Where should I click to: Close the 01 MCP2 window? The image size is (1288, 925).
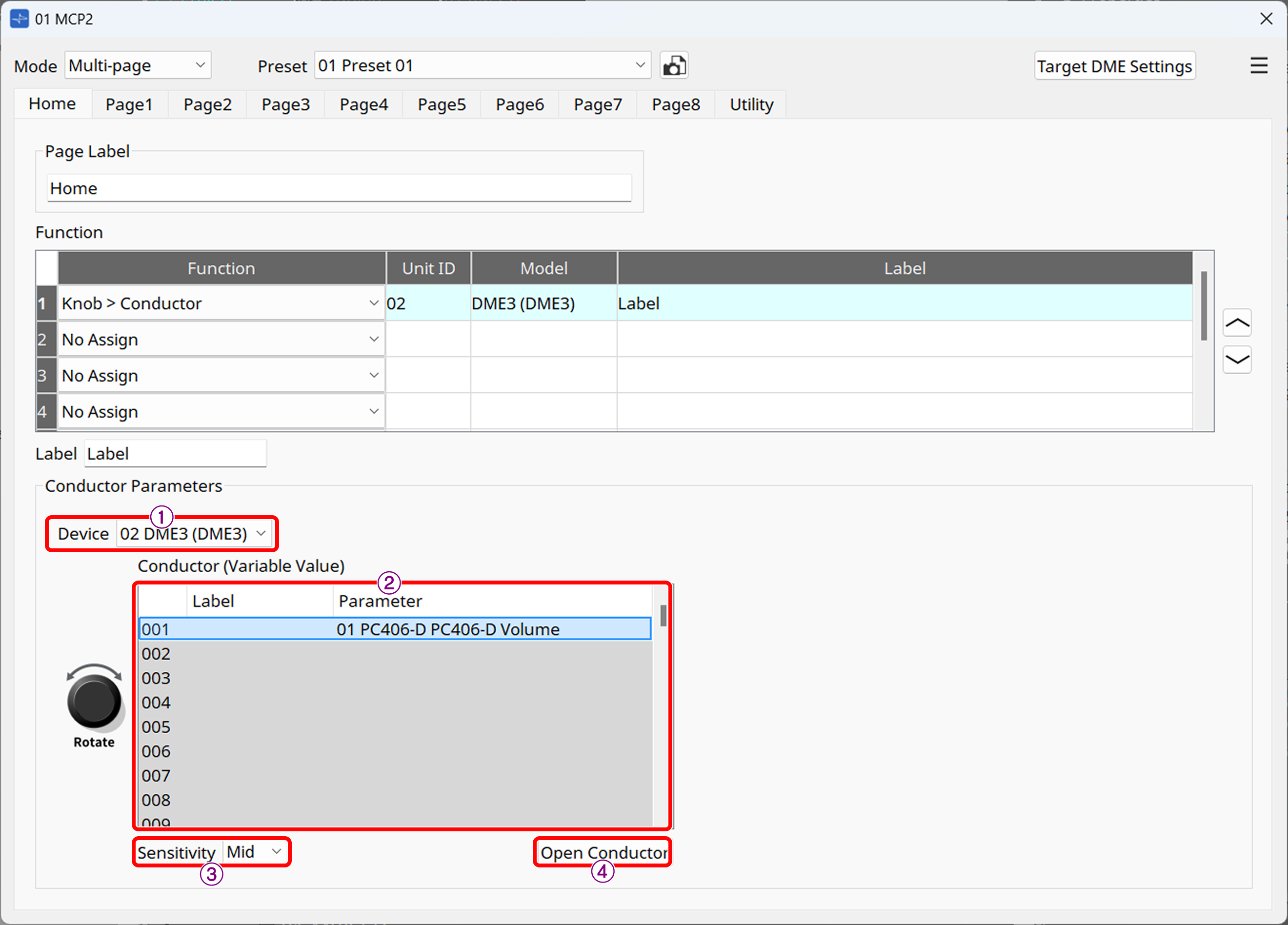[1266, 19]
